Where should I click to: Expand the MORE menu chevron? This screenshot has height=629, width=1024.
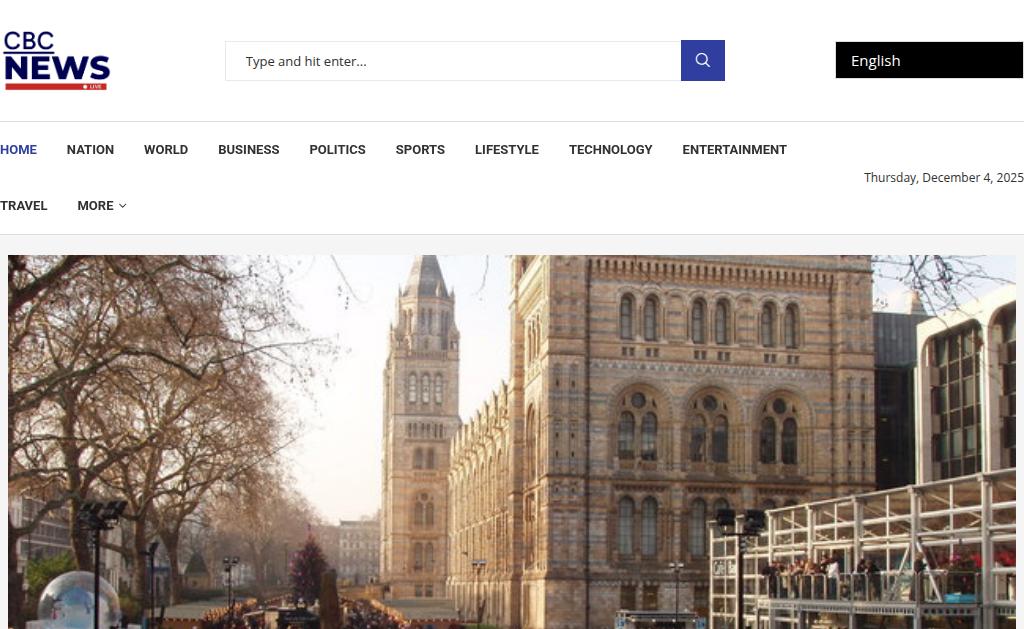[123, 206]
